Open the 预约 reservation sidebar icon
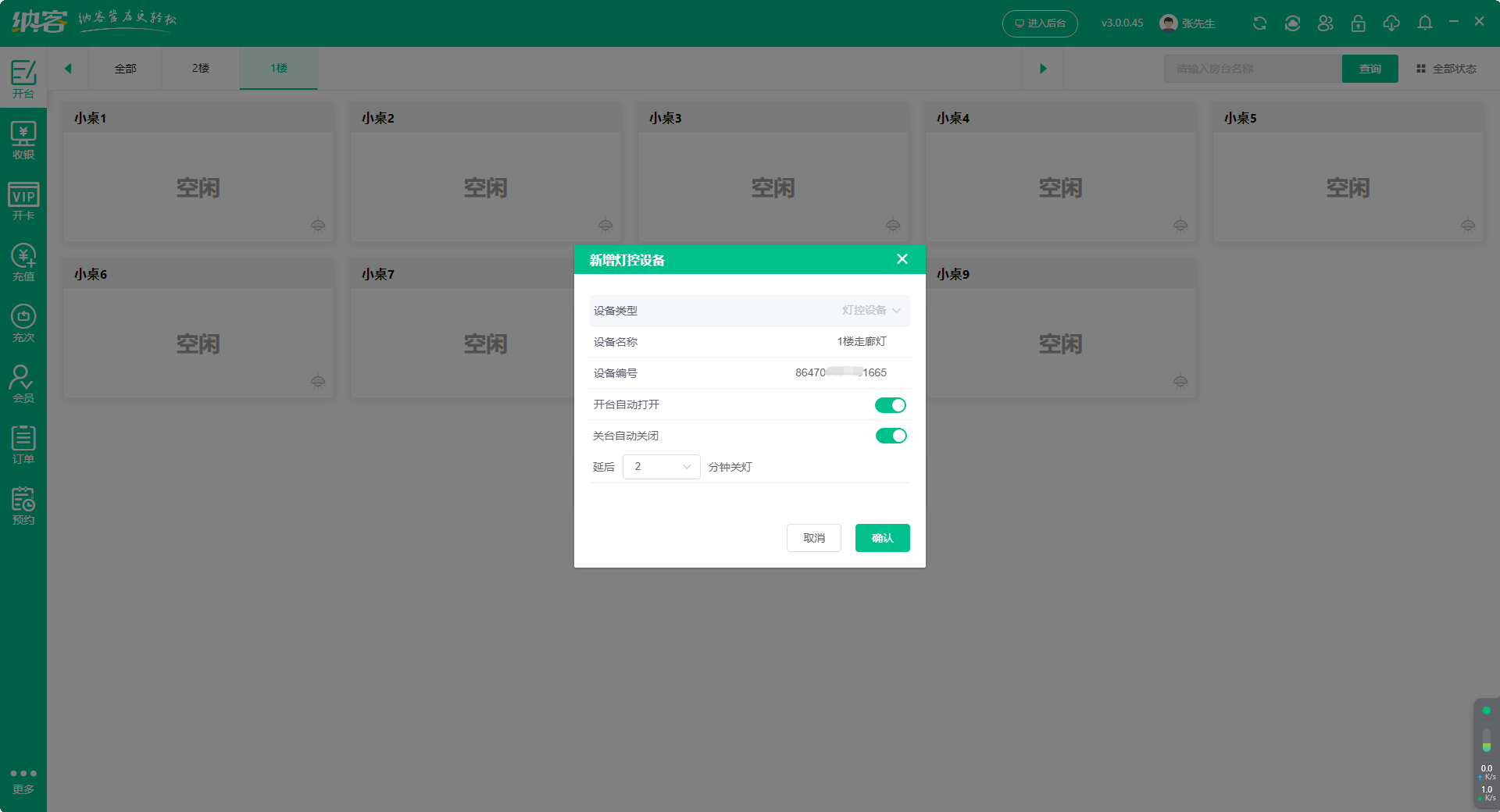The height and width of the screenshot is (812, 1500). click(x=23, y=506)
